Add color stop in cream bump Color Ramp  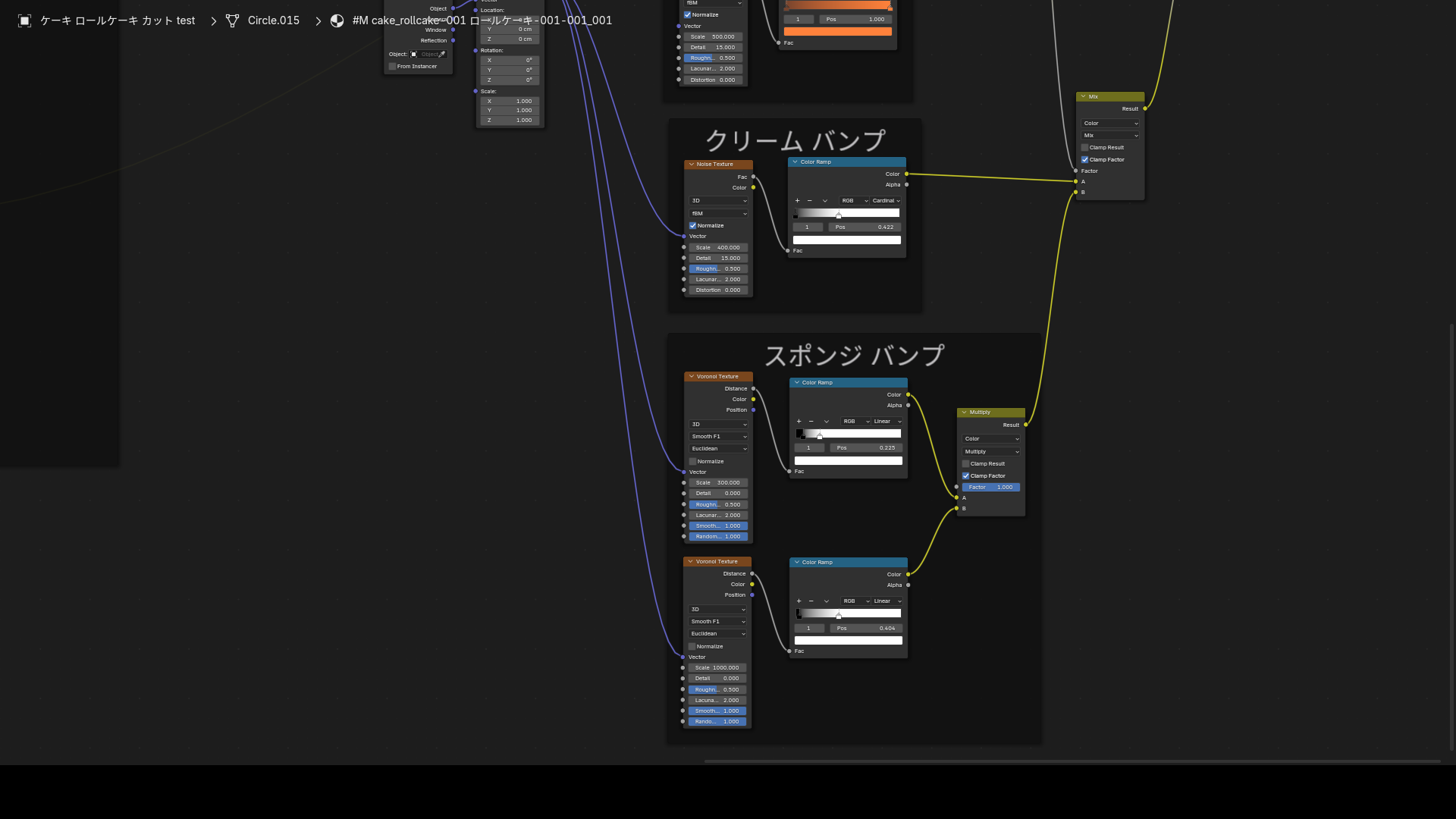point(797,201)
